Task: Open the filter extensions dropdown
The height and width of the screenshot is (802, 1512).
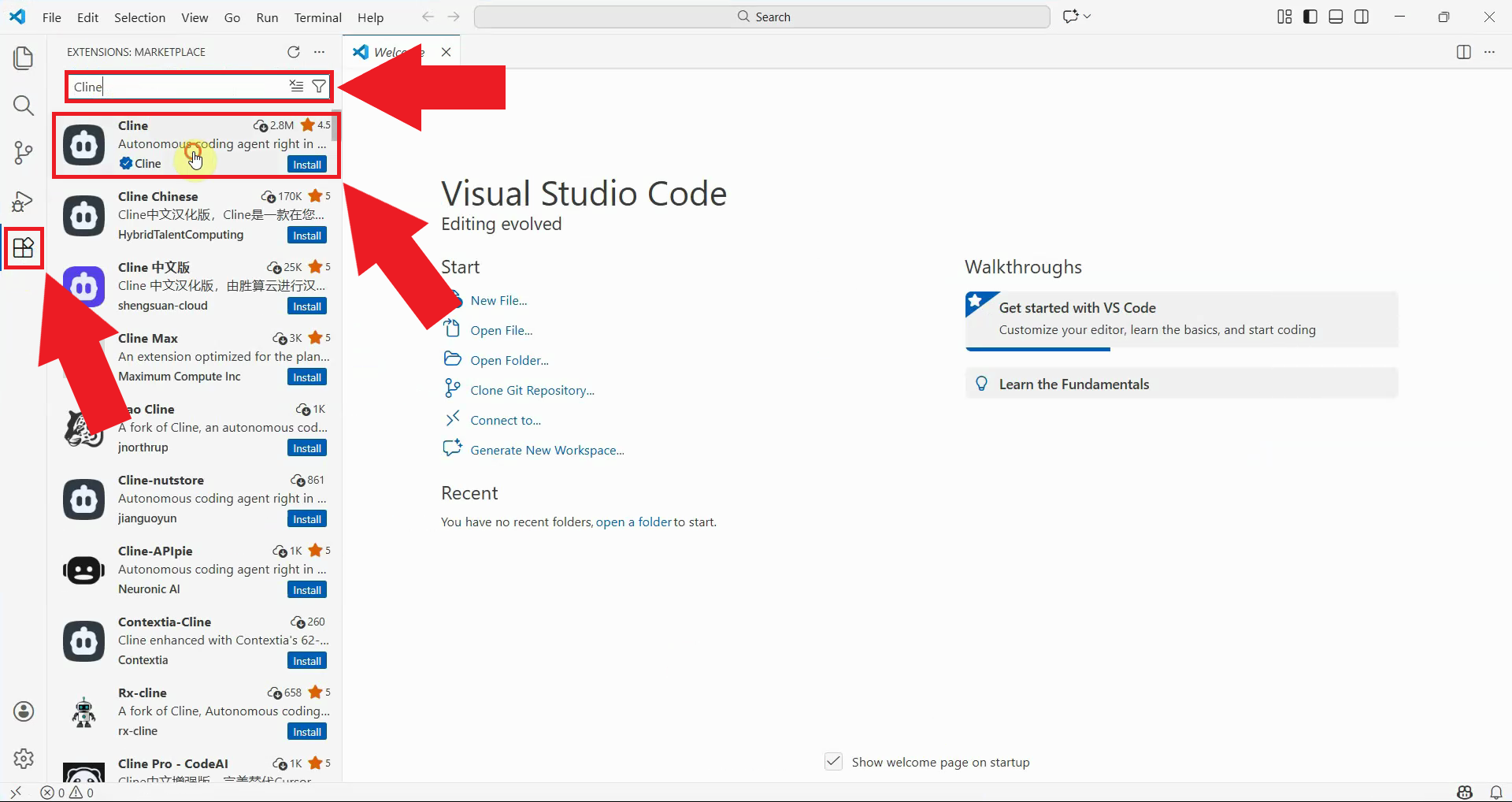Action: click(x=318, y=86)
